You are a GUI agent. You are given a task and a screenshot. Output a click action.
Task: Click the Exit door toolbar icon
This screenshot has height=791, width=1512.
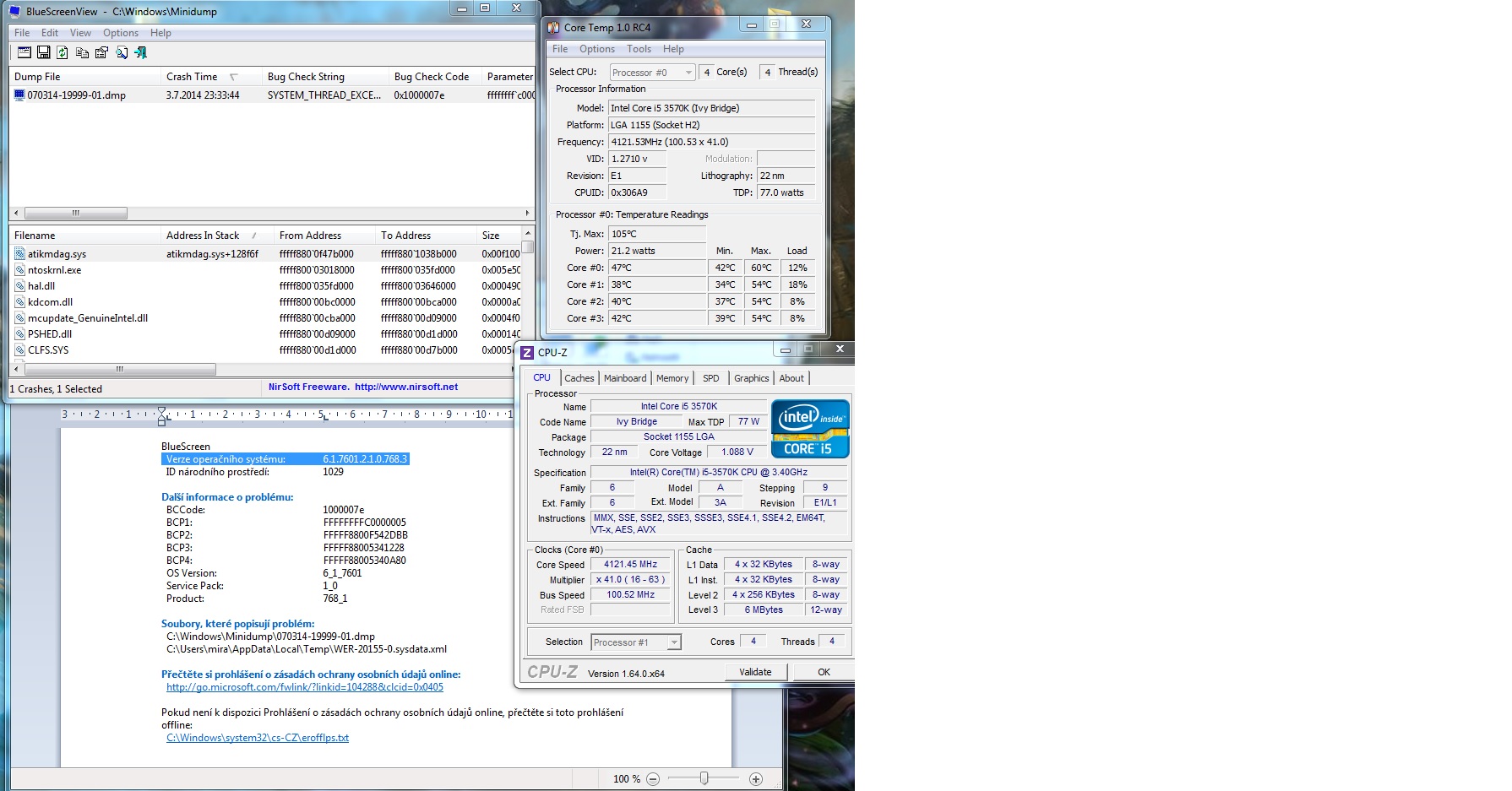[x=141, y=52]
